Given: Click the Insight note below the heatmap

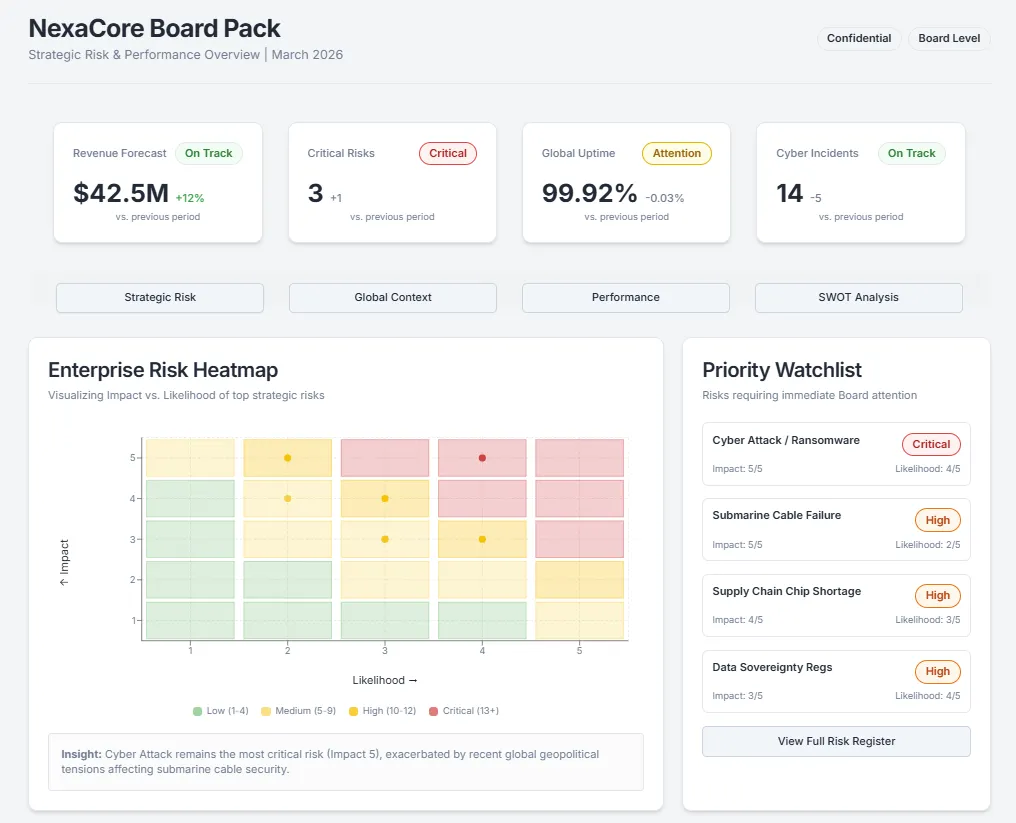Looking at the screenshot, I should pos(346,762).
